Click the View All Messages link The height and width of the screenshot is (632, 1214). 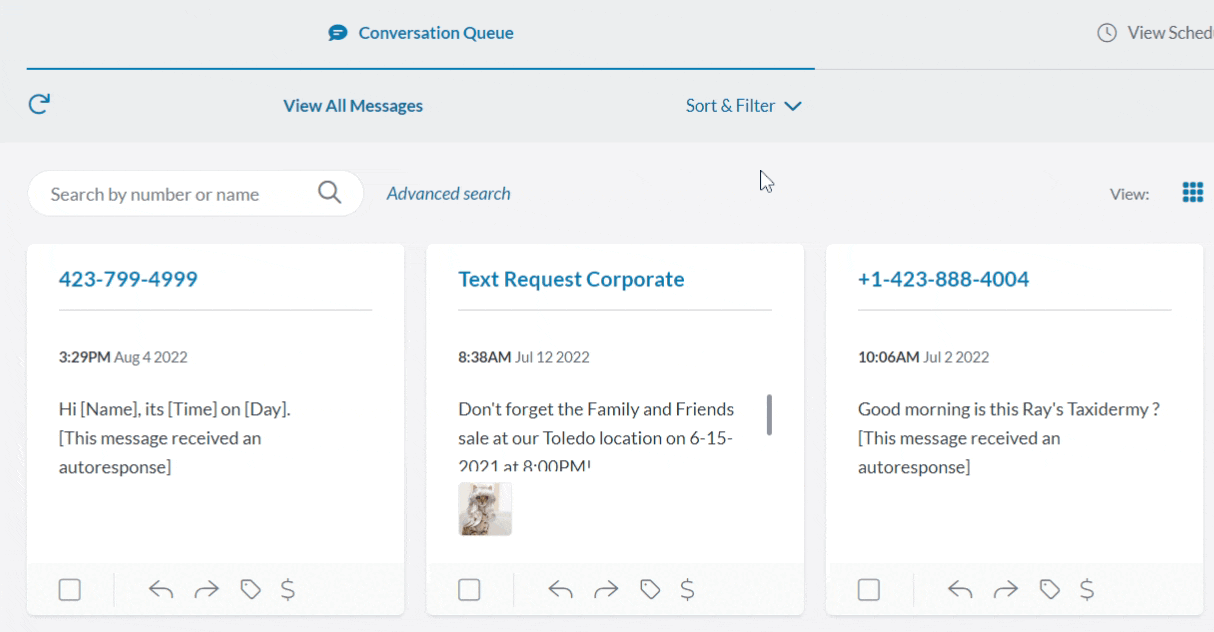(352, 105)
